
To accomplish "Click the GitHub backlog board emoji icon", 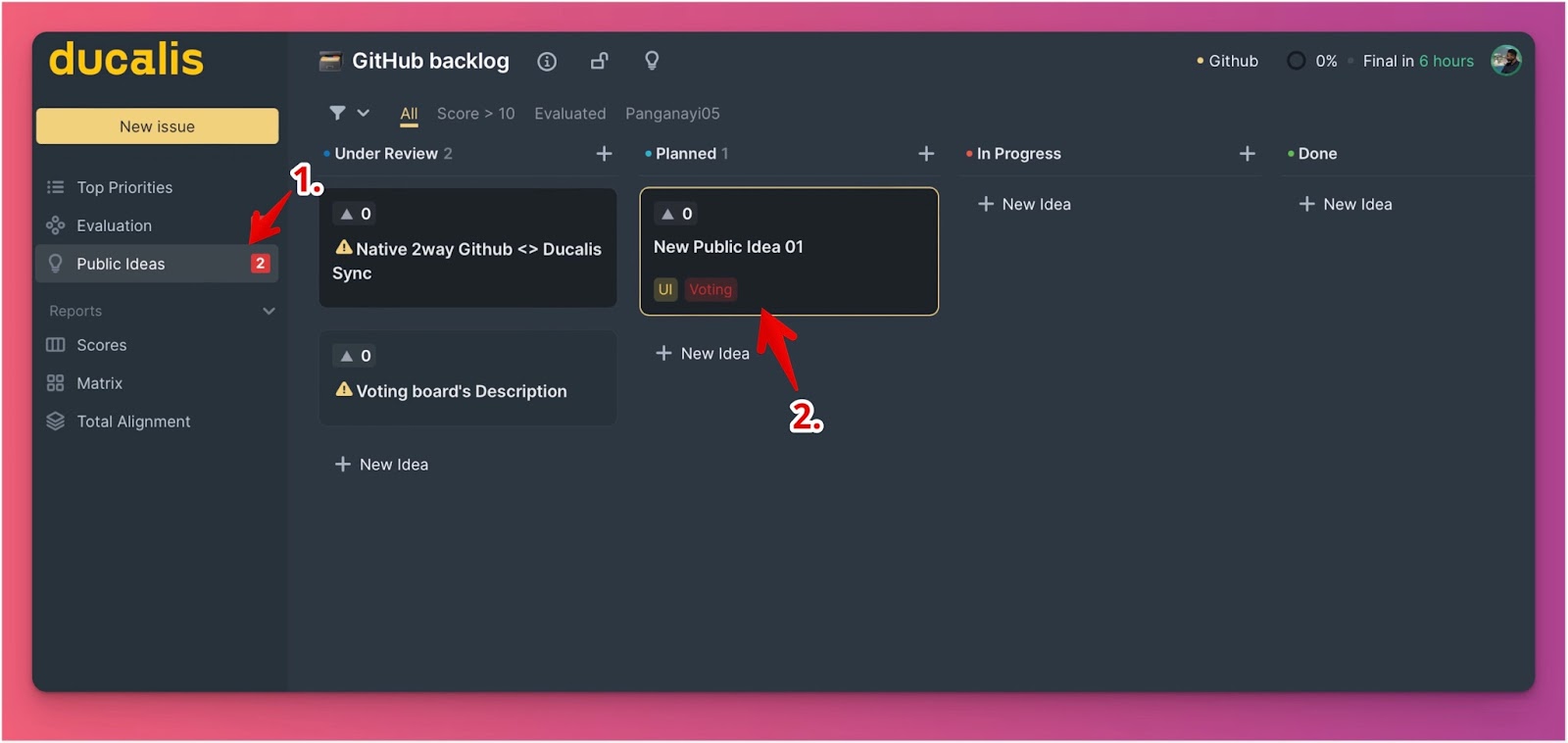I will (330, 61).
